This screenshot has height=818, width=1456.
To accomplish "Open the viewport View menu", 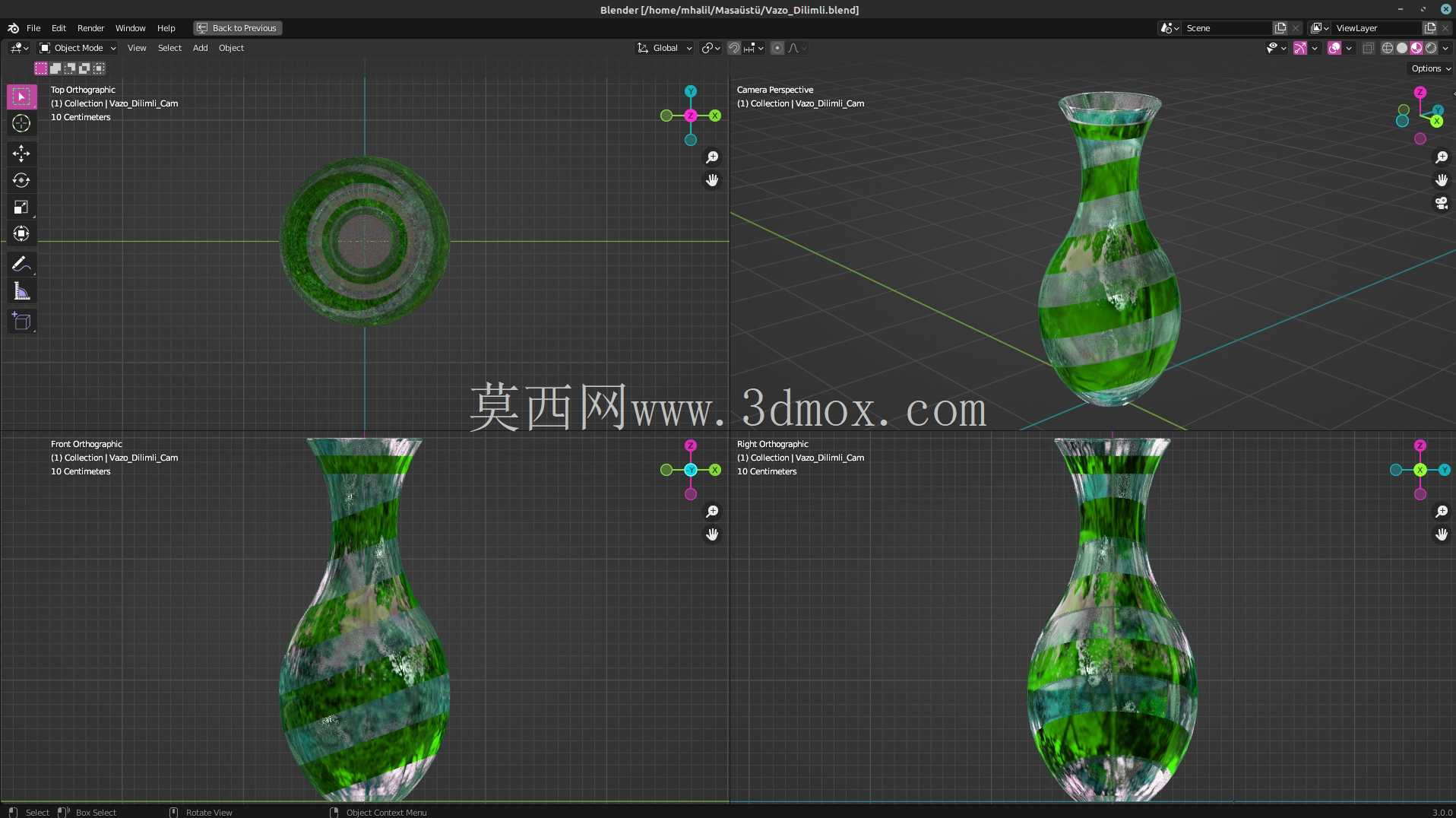I will click(137, 48).
